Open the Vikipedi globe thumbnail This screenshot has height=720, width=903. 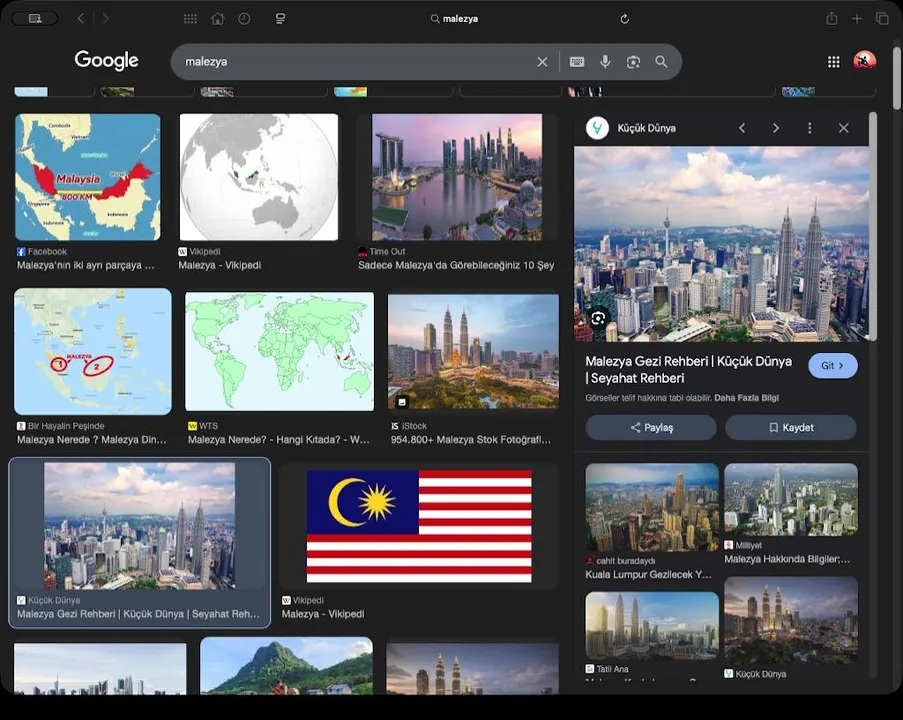[x=259, y=177]
